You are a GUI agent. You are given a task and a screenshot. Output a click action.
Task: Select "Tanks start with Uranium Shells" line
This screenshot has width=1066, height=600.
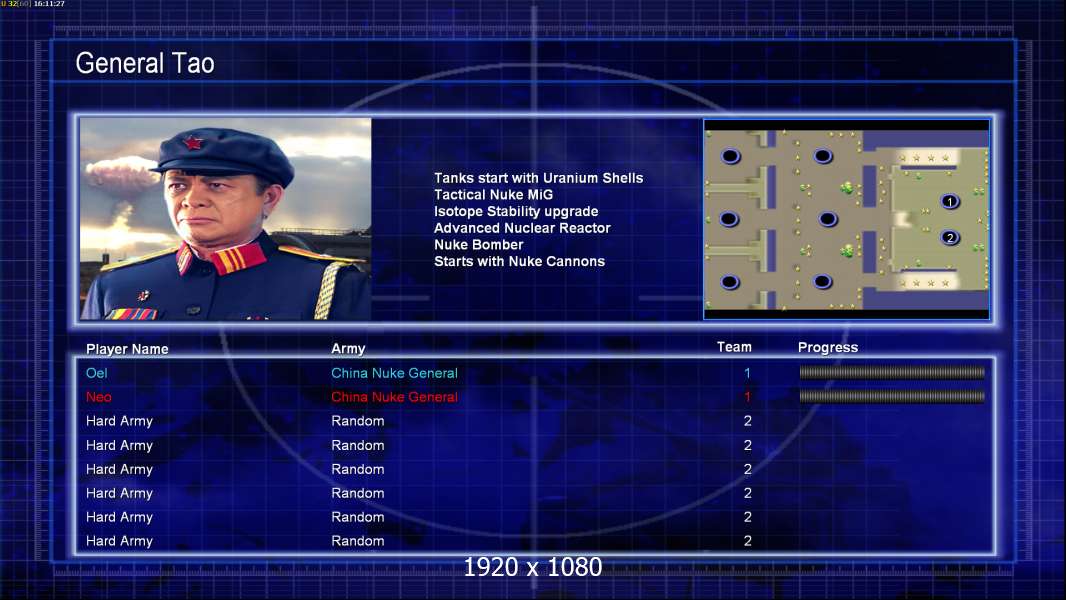[x=538, y=178]
